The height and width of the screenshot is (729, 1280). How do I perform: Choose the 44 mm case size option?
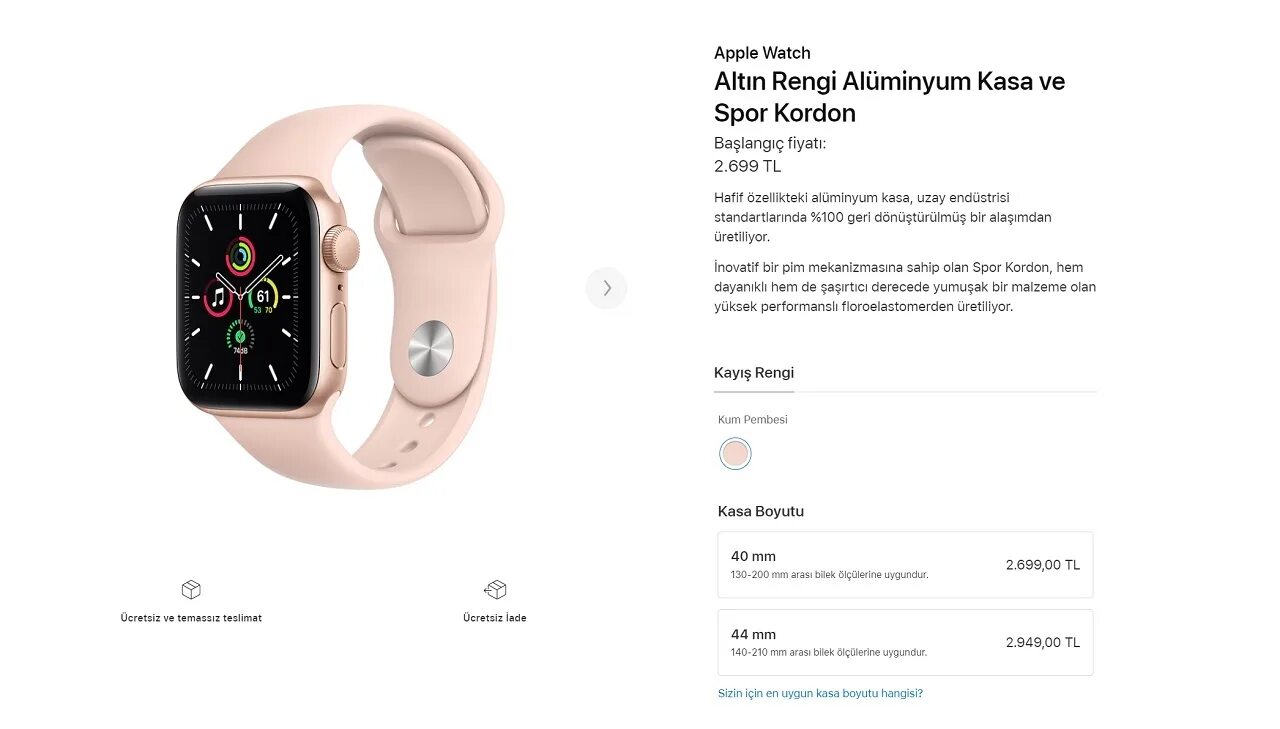click(x=905, y=643)
